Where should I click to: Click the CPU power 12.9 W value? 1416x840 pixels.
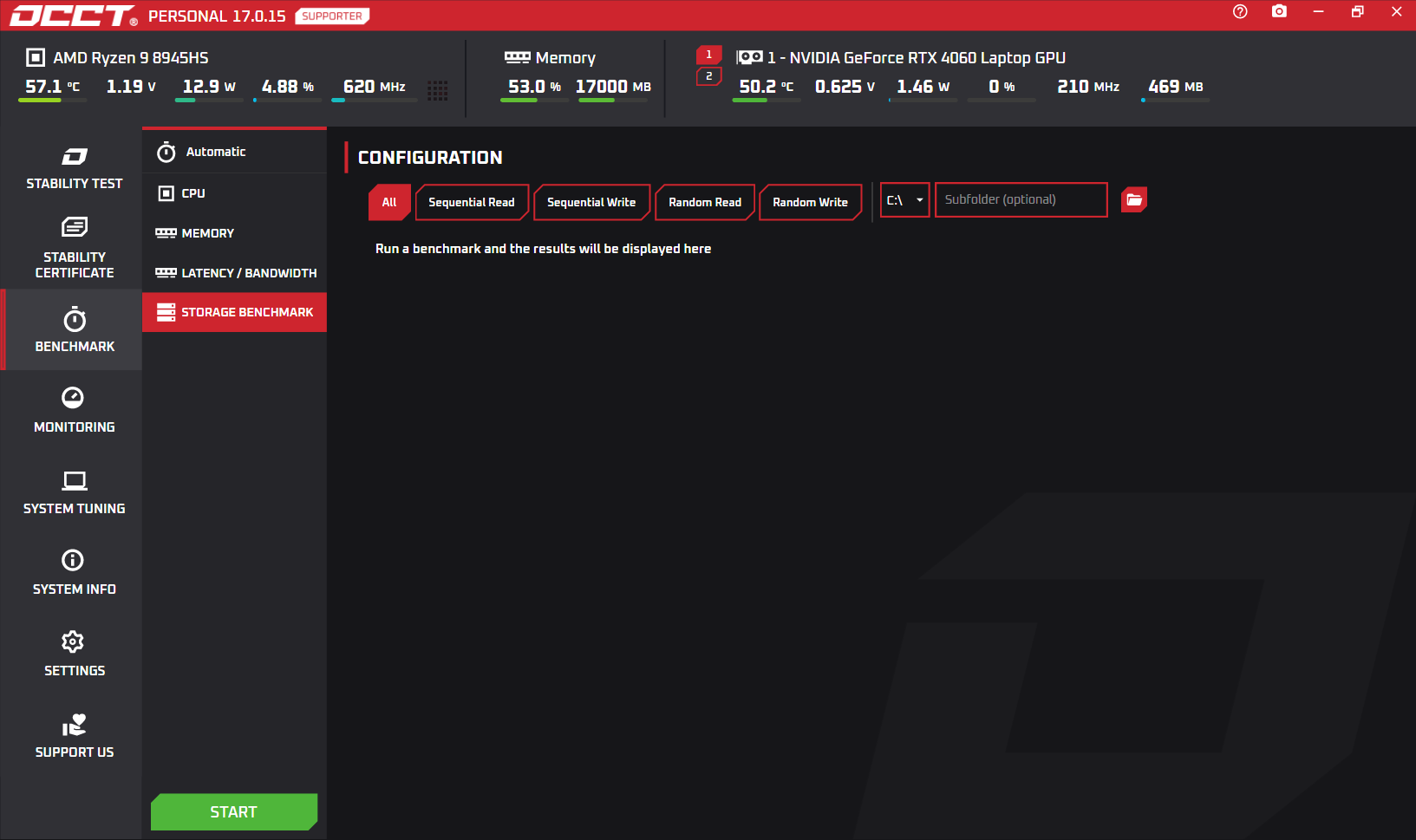(209, 87)
